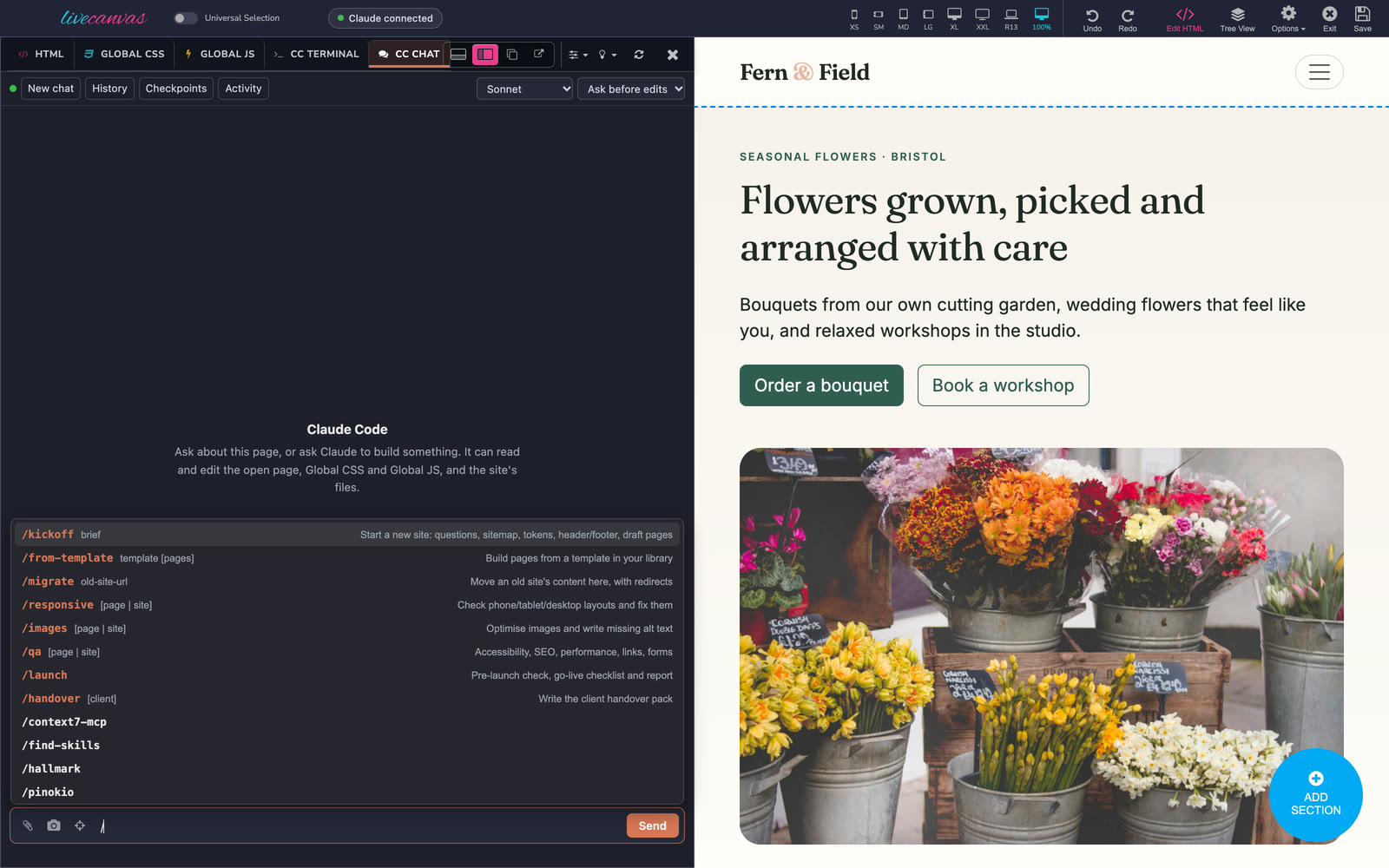The height and width of the screenshot is (868, 1389).
Task: Open the Sonnet model dropdown
Action: click(x=524, y=89)
